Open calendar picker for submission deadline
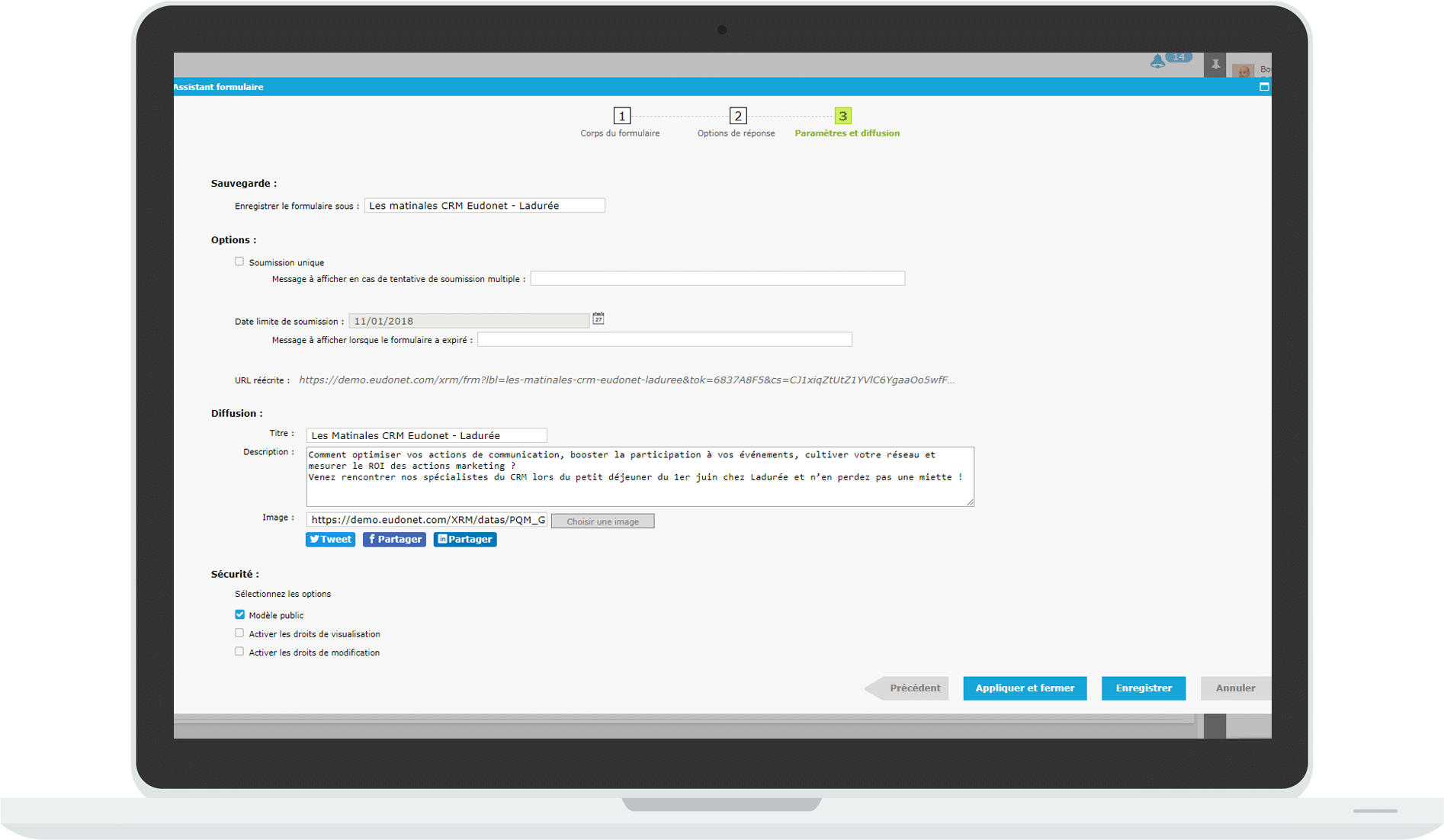 pos(598,319)
